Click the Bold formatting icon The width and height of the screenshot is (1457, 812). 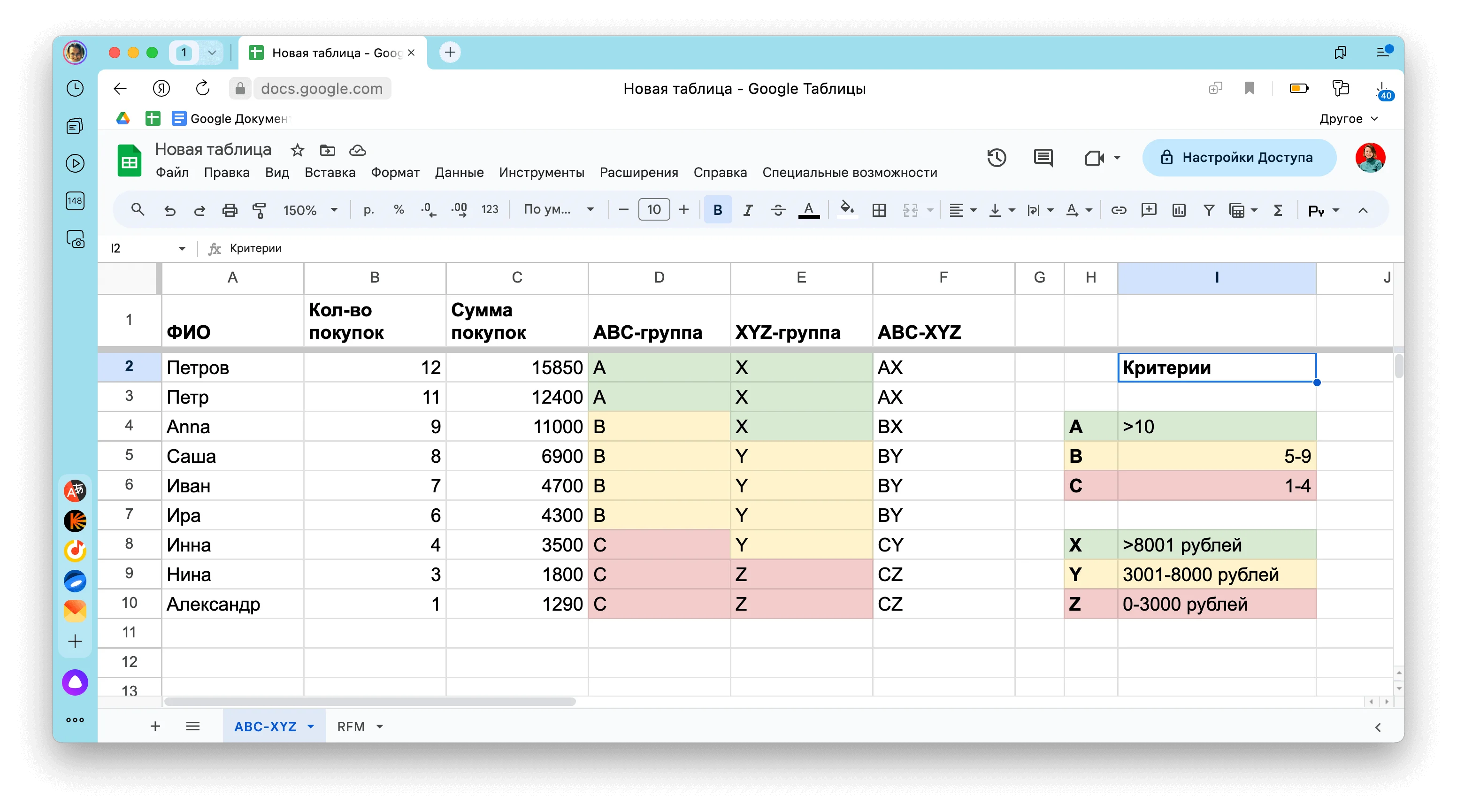point(717,209)
